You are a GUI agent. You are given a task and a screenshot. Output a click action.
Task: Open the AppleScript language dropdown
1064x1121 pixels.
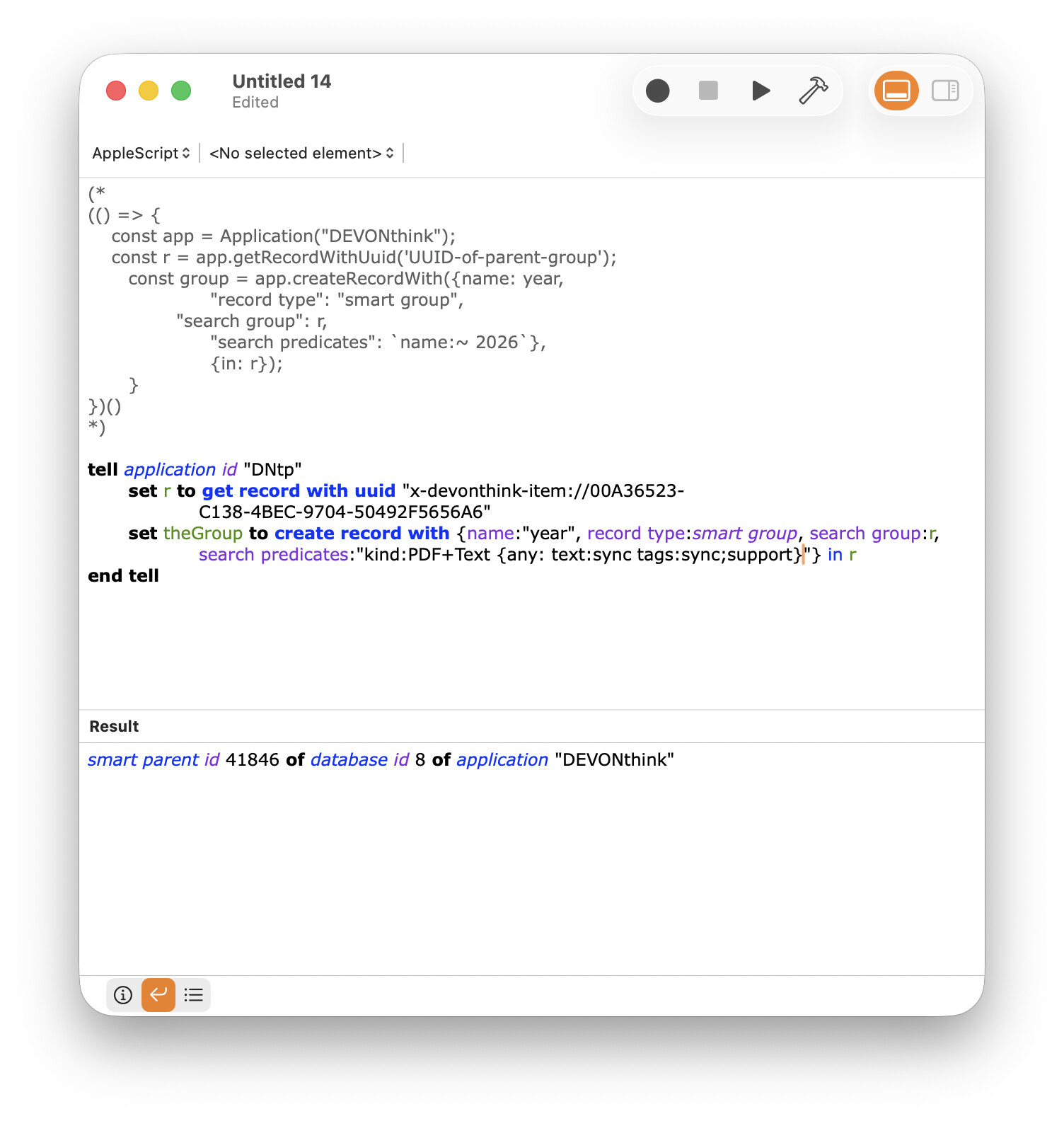click(x=141, y=153)
